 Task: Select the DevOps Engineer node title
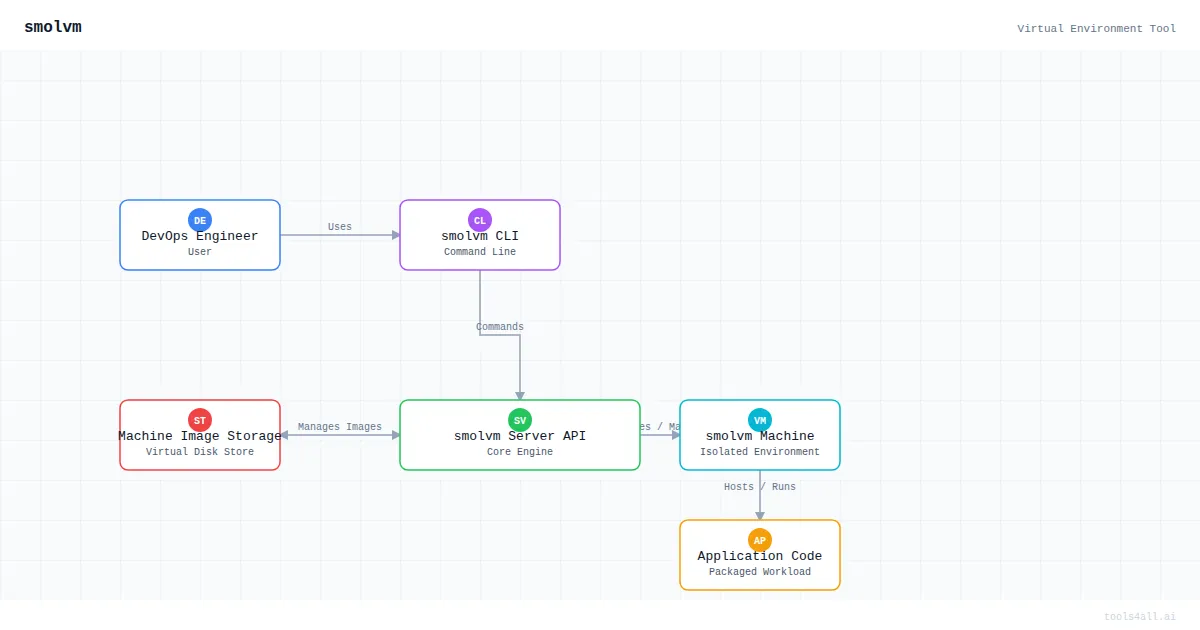tap(200, 237)
